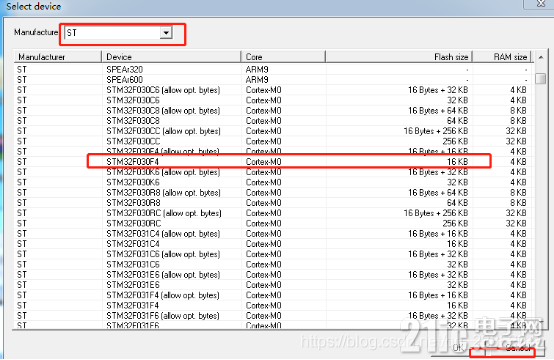Viewport: 554px width, 360px height.
Task: Sort by Core column header
Action: [283, 57]
